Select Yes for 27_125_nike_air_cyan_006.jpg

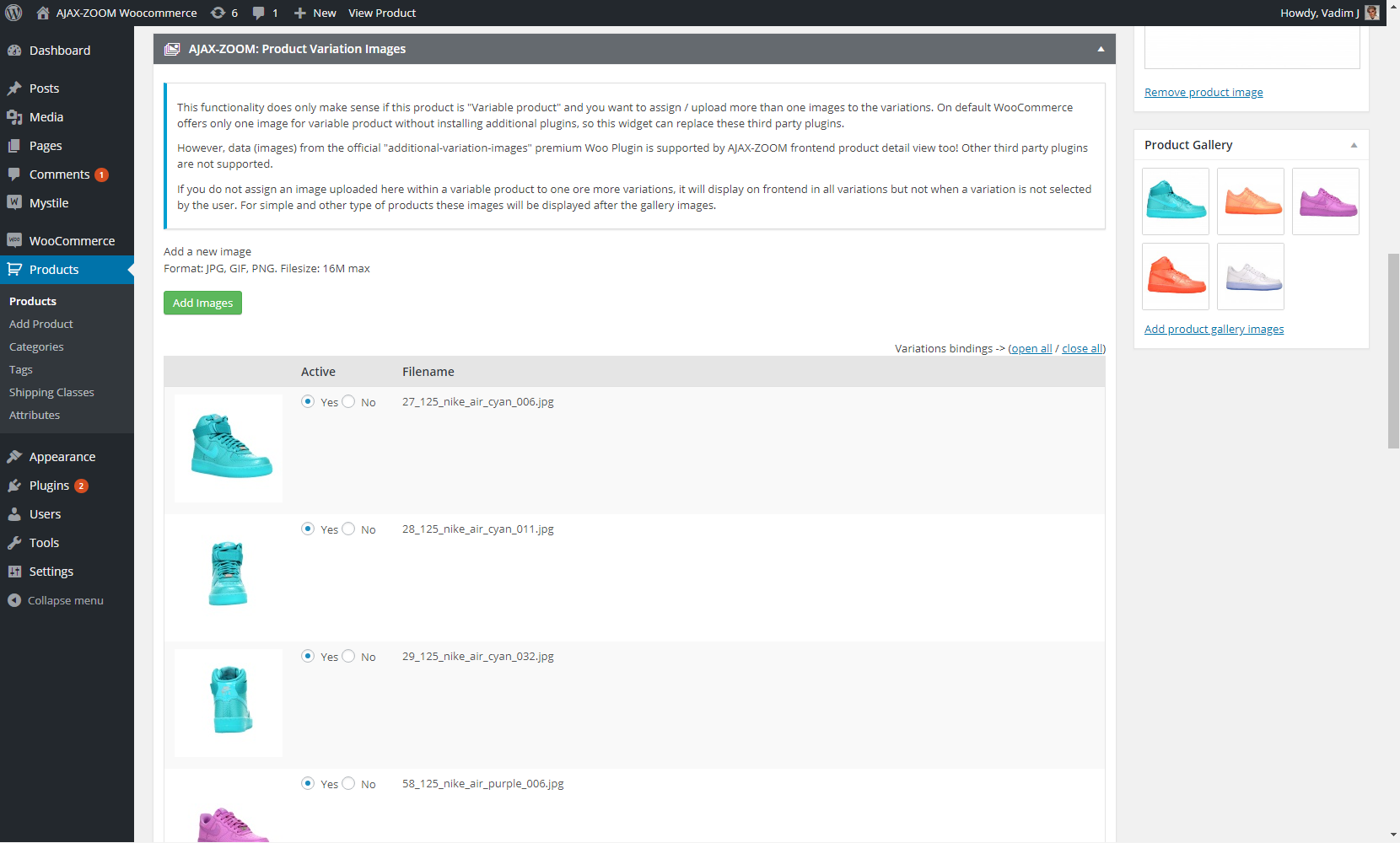[x=308, y=402]
